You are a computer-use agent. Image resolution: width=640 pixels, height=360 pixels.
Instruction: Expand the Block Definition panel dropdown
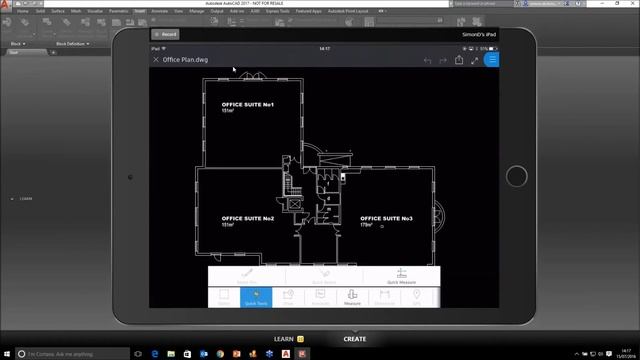point(73,44)
